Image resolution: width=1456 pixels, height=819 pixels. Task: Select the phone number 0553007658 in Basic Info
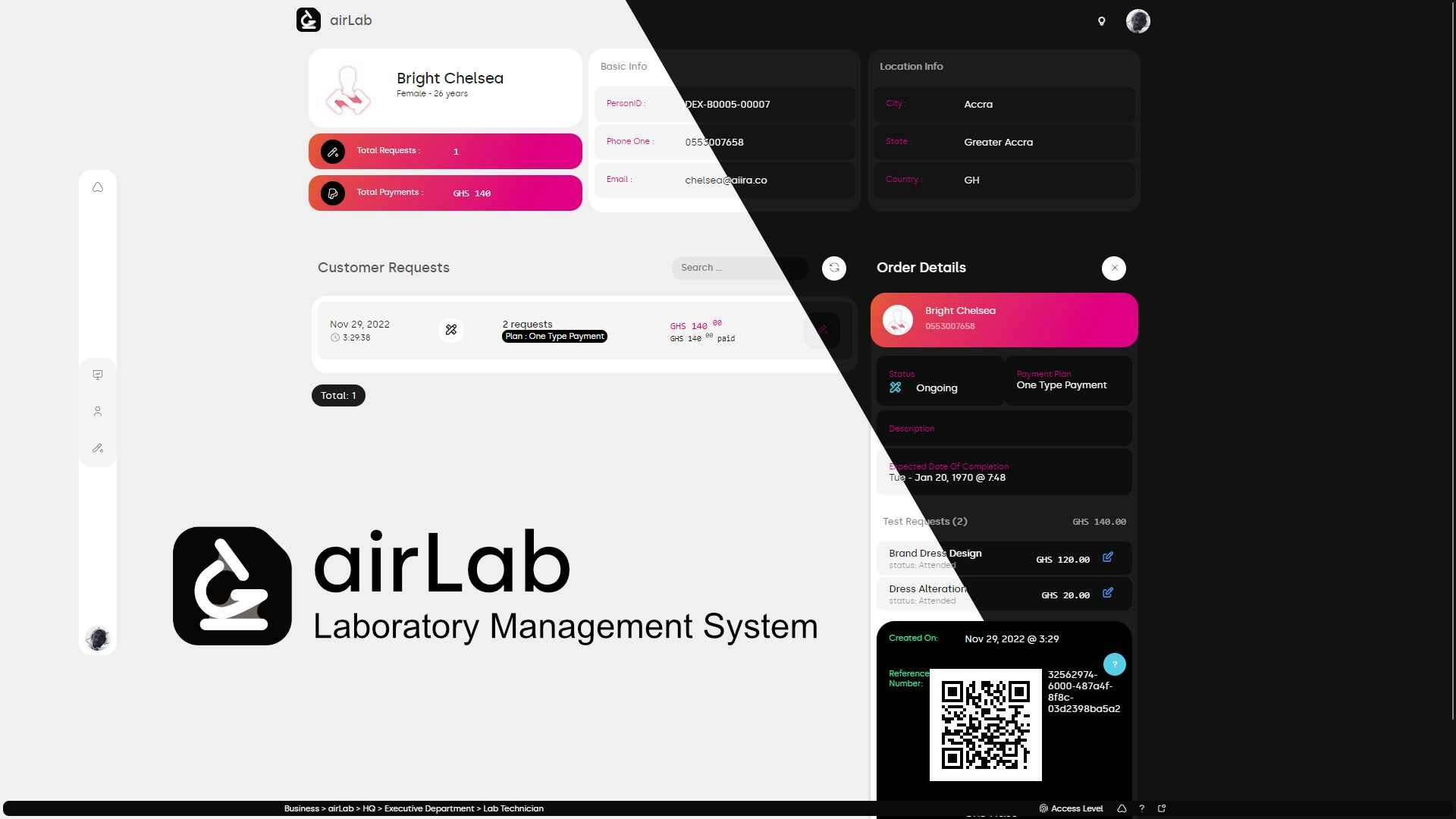pos(714,143)
